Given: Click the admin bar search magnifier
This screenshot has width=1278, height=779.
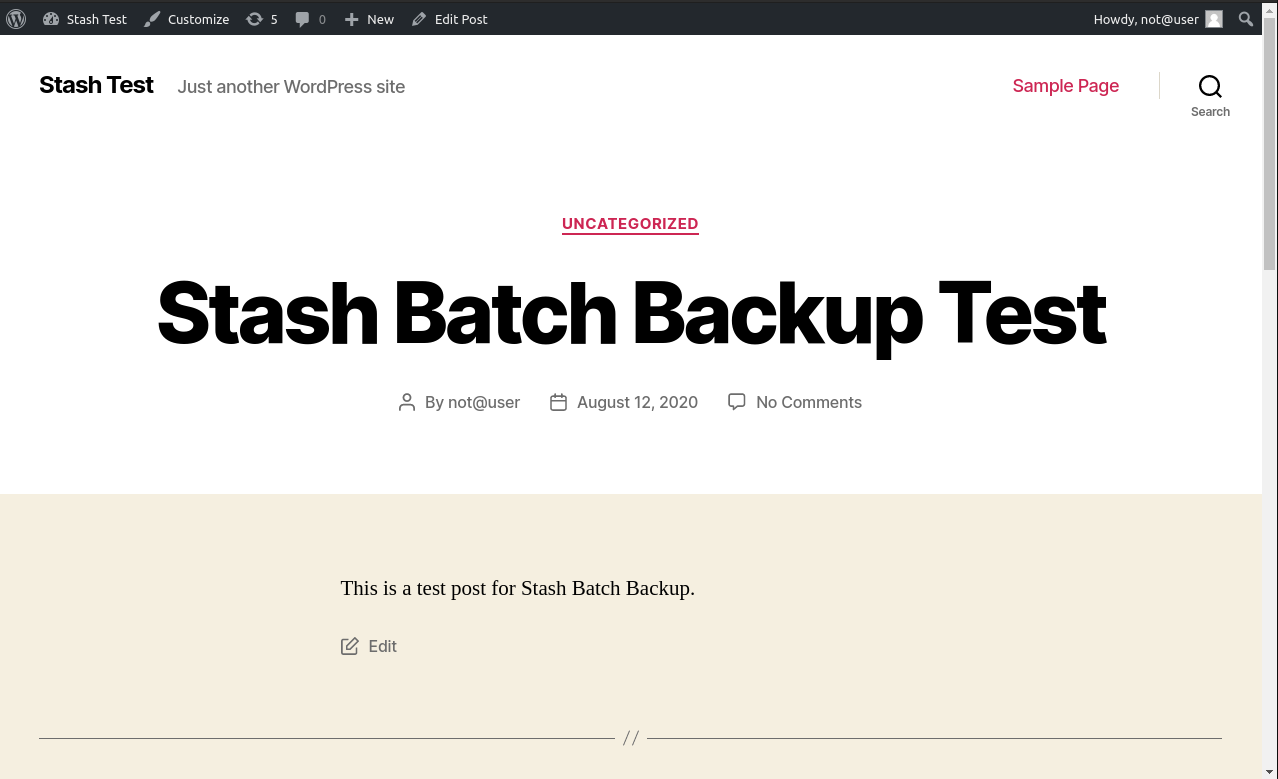Looking at the screenshot, I should 1246,19.
